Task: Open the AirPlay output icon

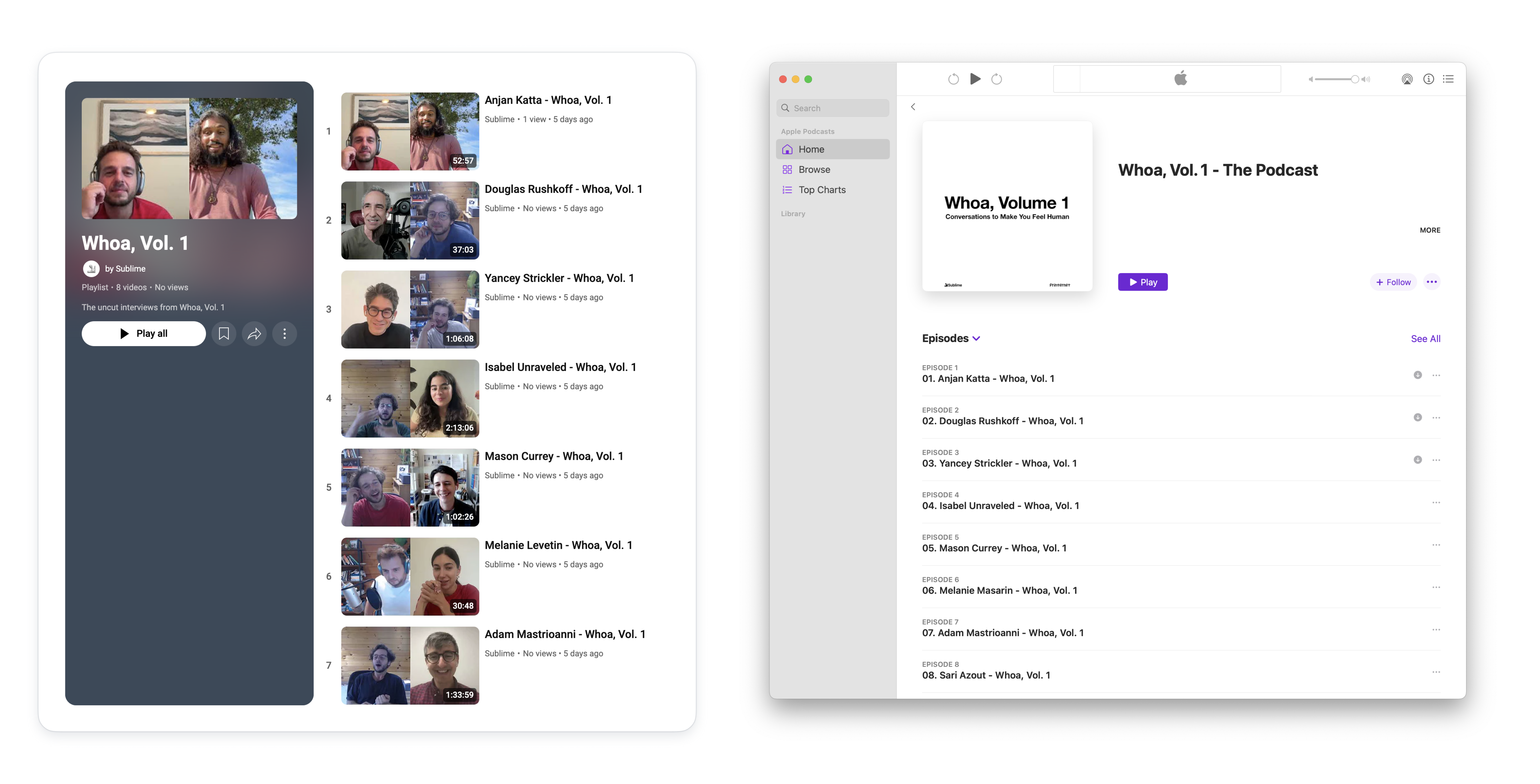Action: tap(1407, 79)
